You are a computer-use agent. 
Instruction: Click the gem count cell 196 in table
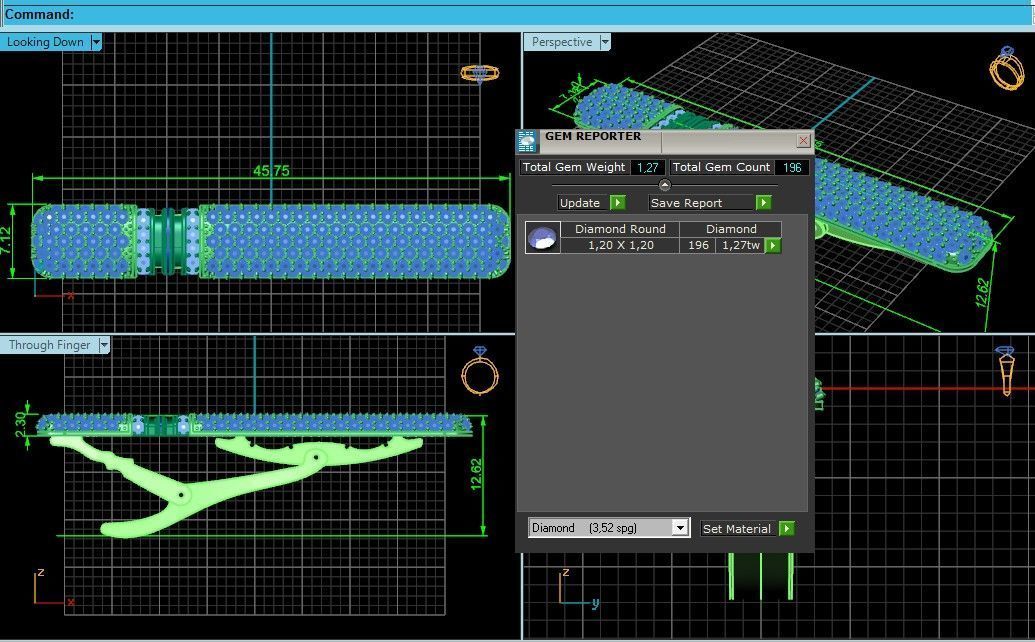698,245
